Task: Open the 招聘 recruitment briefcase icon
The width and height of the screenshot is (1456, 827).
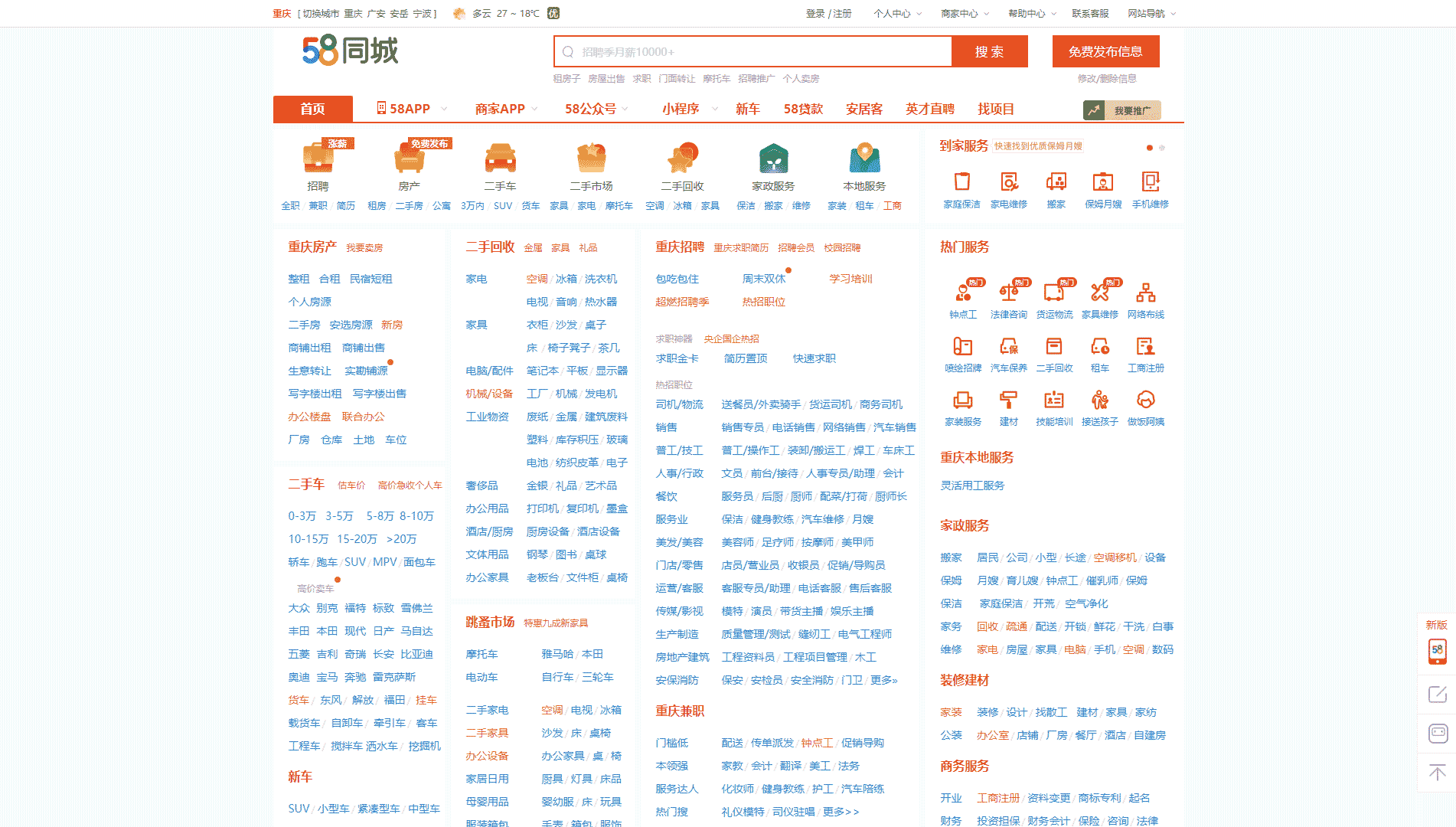Action: pos(318,158)
